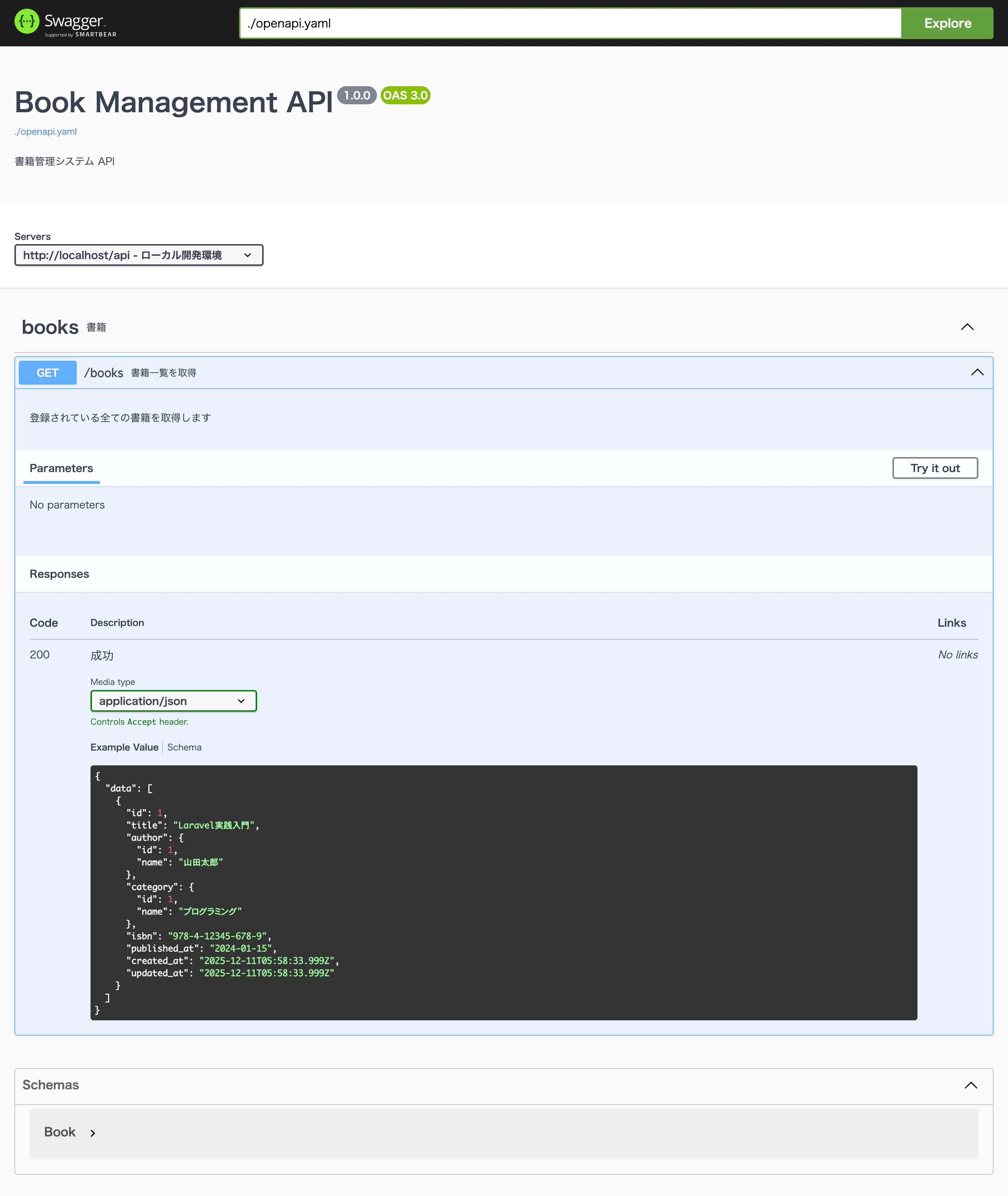Click the Links column header

[x=952, y=623]
